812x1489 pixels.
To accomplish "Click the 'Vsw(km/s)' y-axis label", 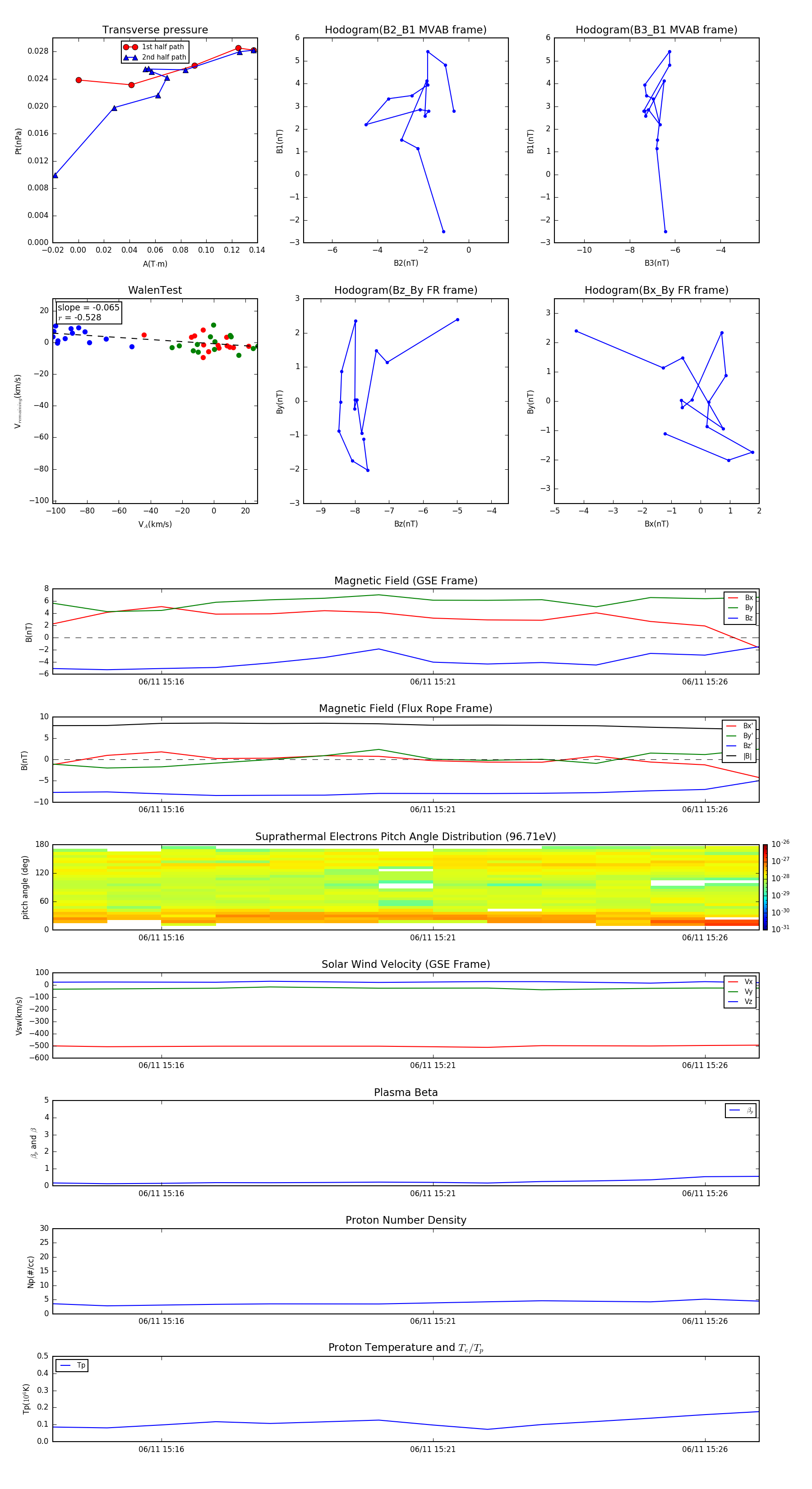I will click(x=19, y=1016).
